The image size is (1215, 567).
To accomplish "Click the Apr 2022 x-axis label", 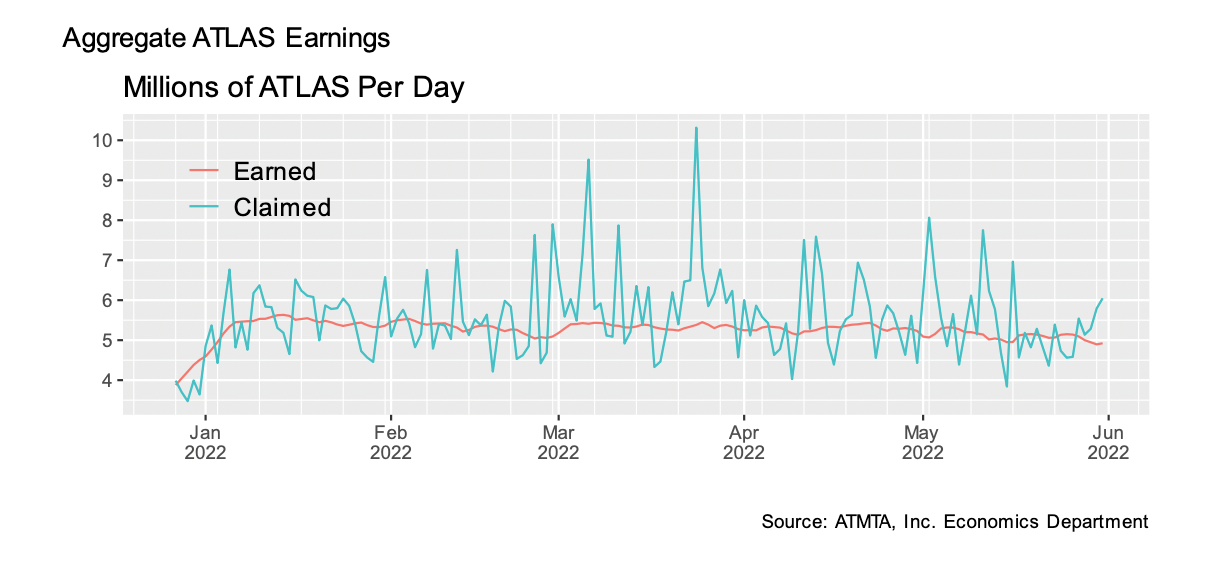I will pos(744,442).
